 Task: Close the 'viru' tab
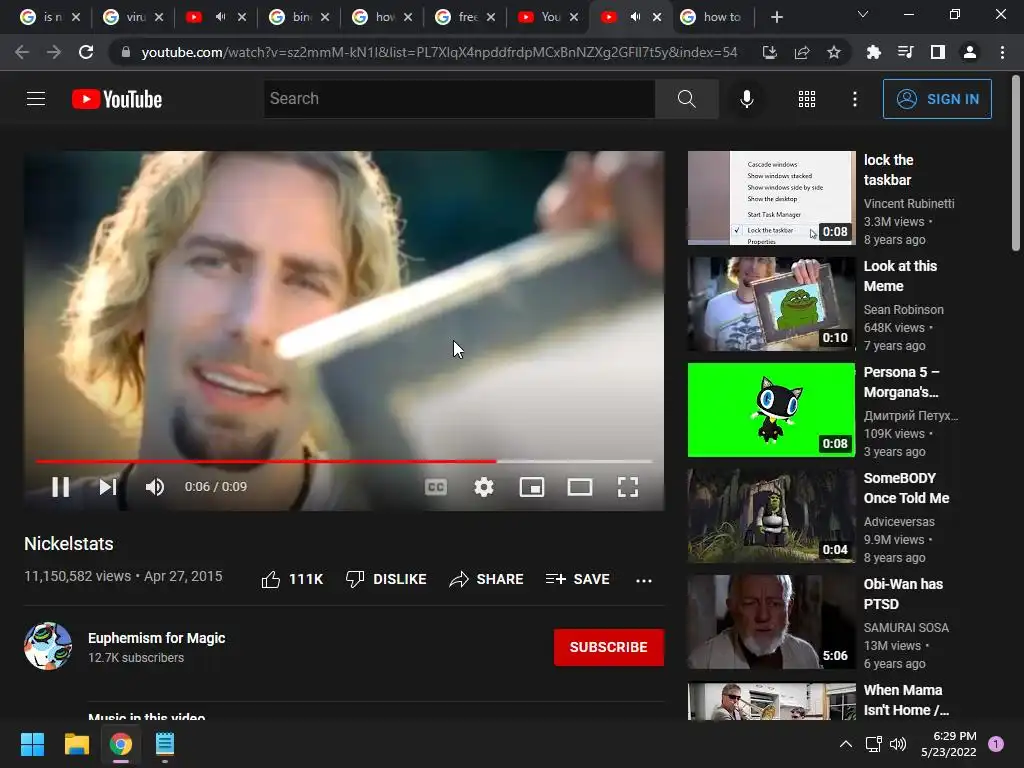point(159,17)
